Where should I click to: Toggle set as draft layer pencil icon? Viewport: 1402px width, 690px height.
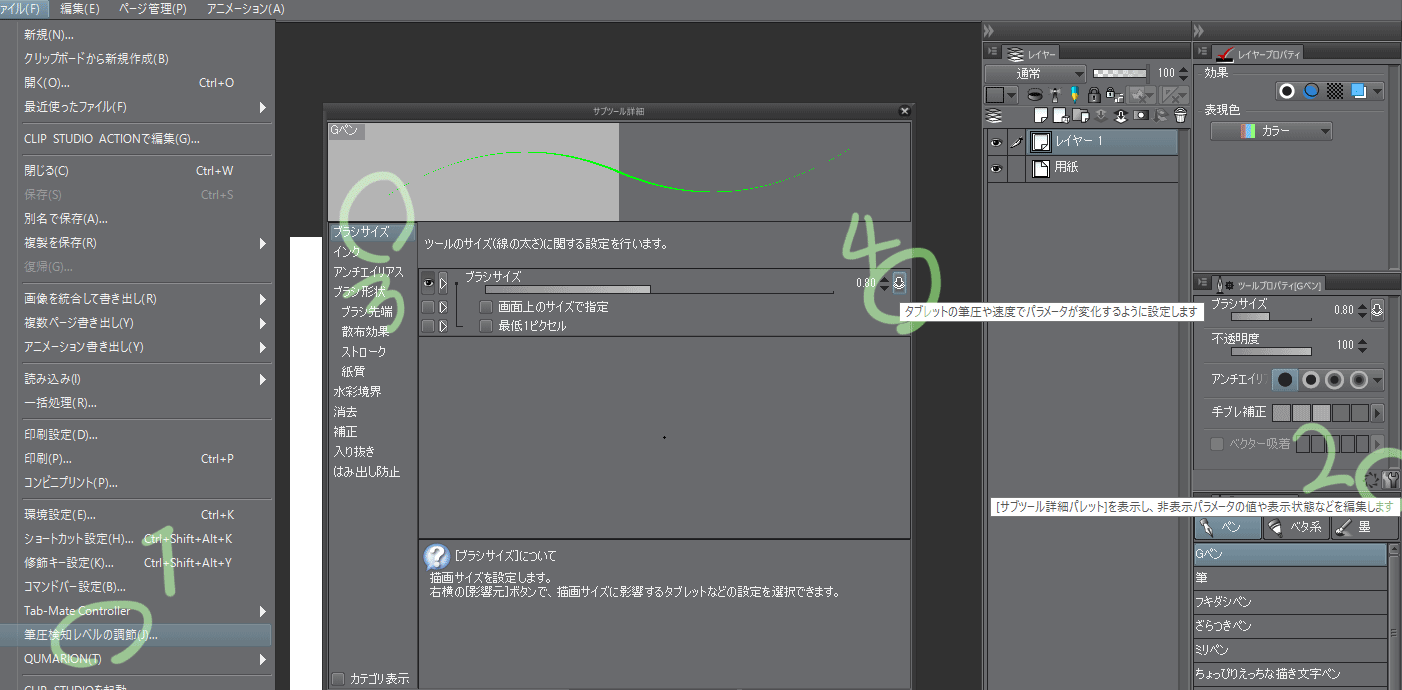(x=1074, y=95)
